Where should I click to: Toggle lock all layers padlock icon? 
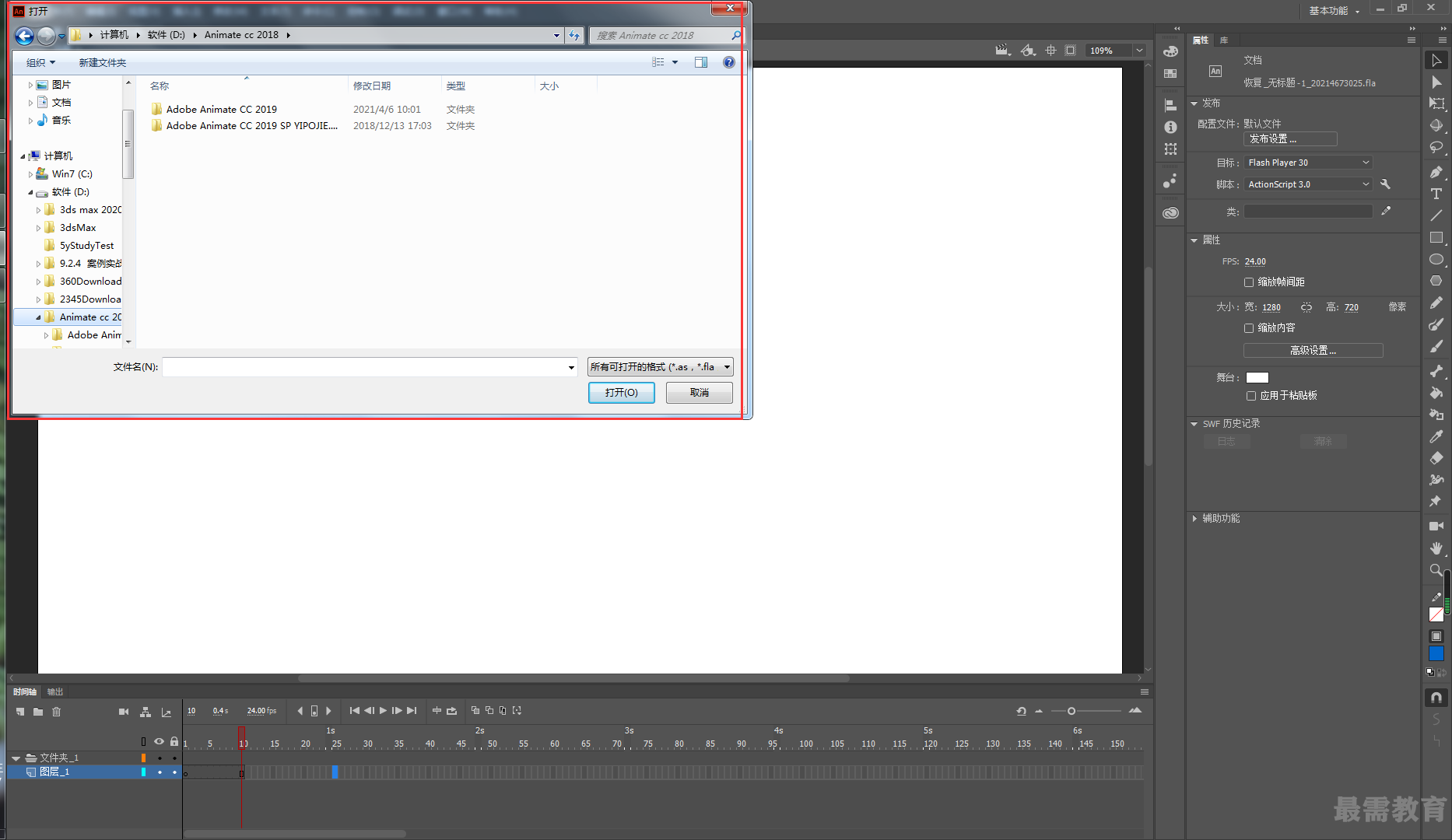coord(174,741)
